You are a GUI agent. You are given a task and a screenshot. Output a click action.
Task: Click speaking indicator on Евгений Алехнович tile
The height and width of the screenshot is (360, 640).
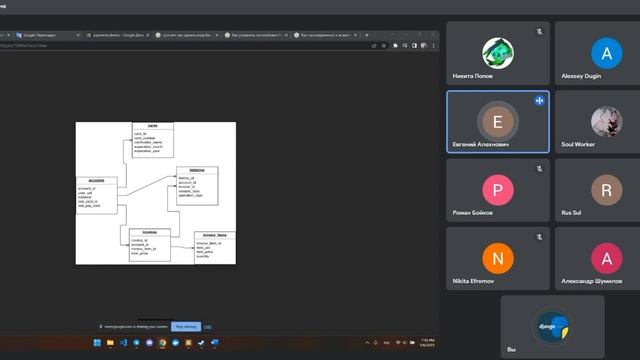pos(539,100)
